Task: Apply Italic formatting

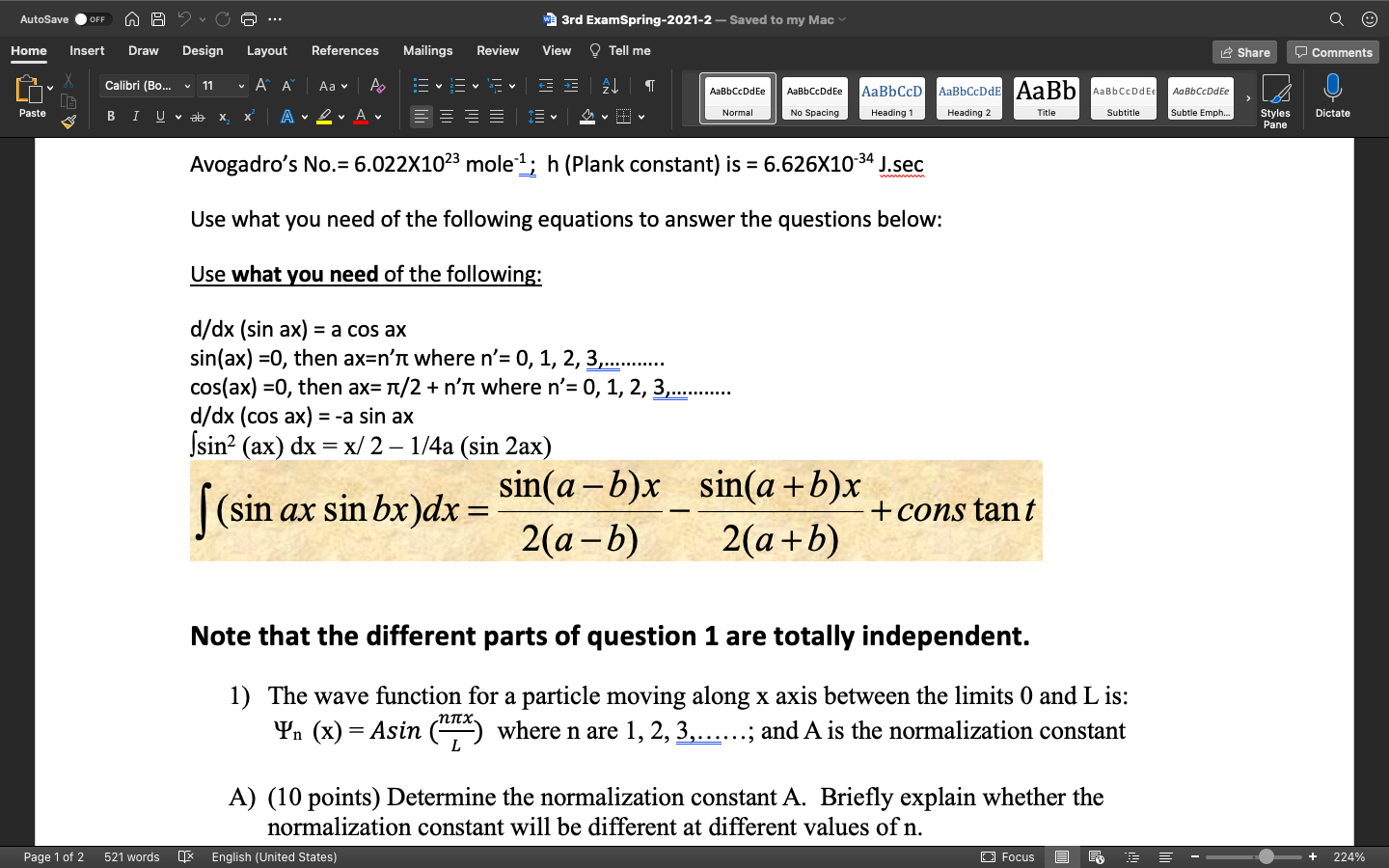Action: (135, 116)
